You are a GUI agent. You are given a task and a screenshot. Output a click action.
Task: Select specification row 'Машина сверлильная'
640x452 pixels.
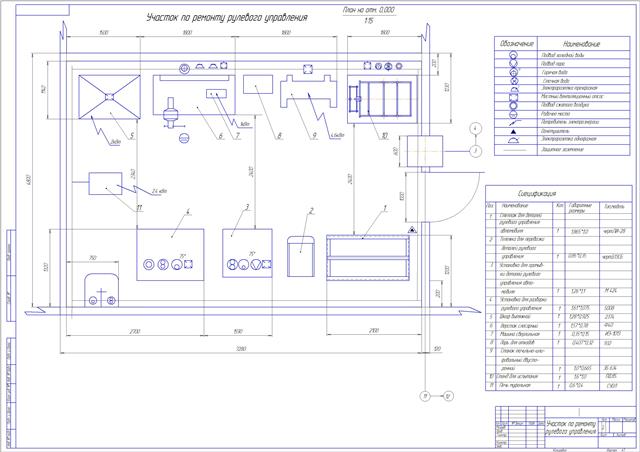point(559,334)
